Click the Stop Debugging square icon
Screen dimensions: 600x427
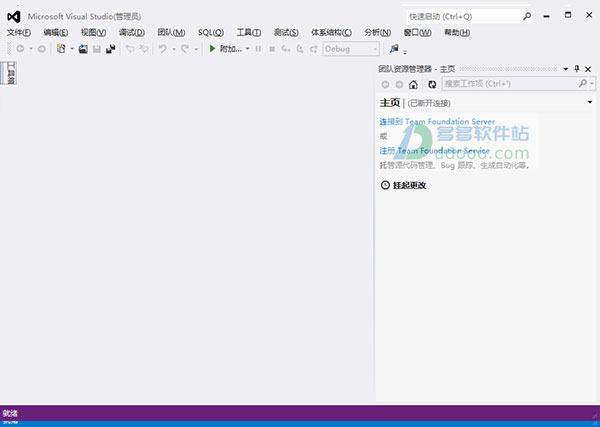tap(272, 49)
